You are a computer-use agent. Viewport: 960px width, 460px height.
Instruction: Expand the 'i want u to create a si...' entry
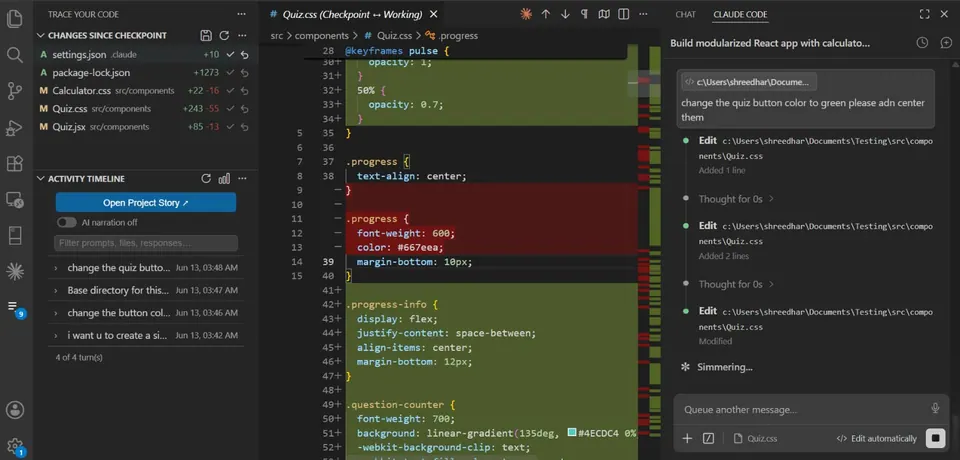click(56, 336)
